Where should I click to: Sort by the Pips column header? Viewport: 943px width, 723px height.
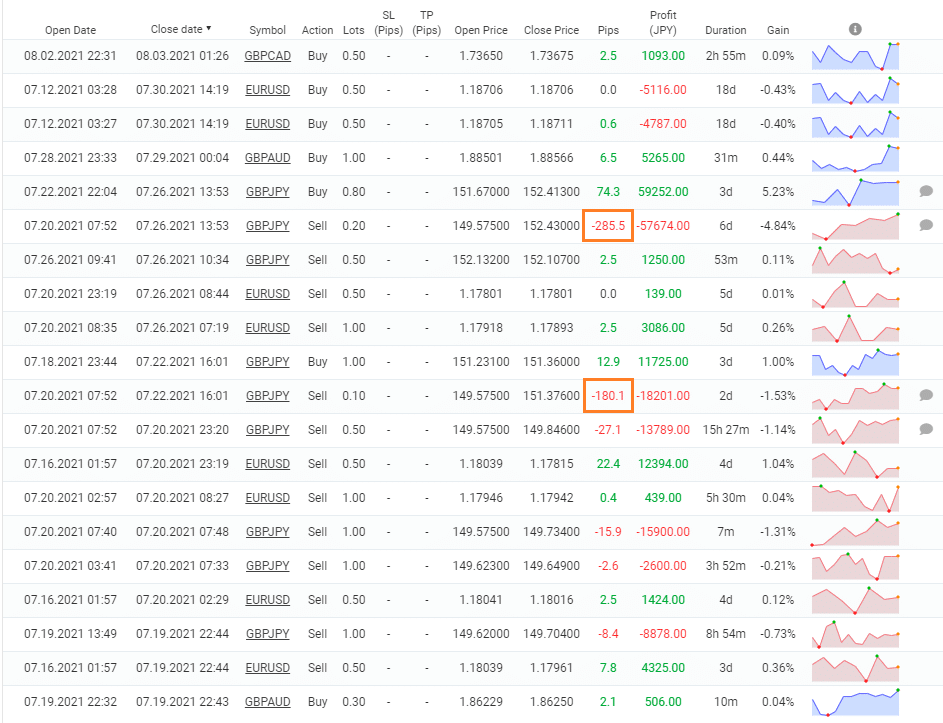pos(608,30)
